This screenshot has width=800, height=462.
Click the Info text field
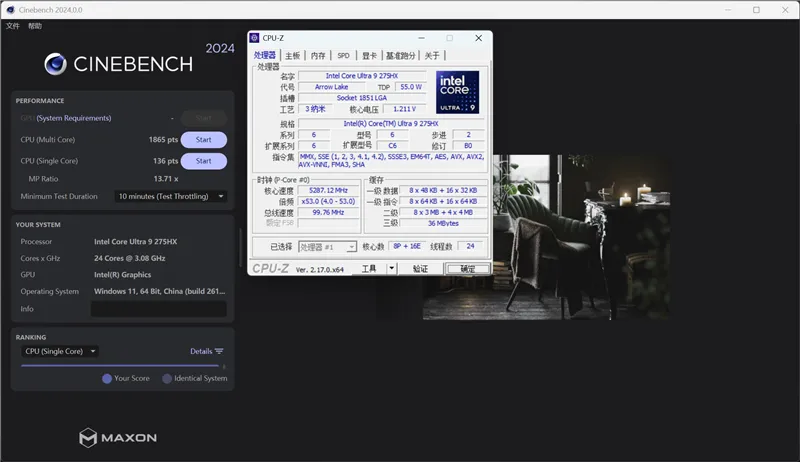(158, 309)
